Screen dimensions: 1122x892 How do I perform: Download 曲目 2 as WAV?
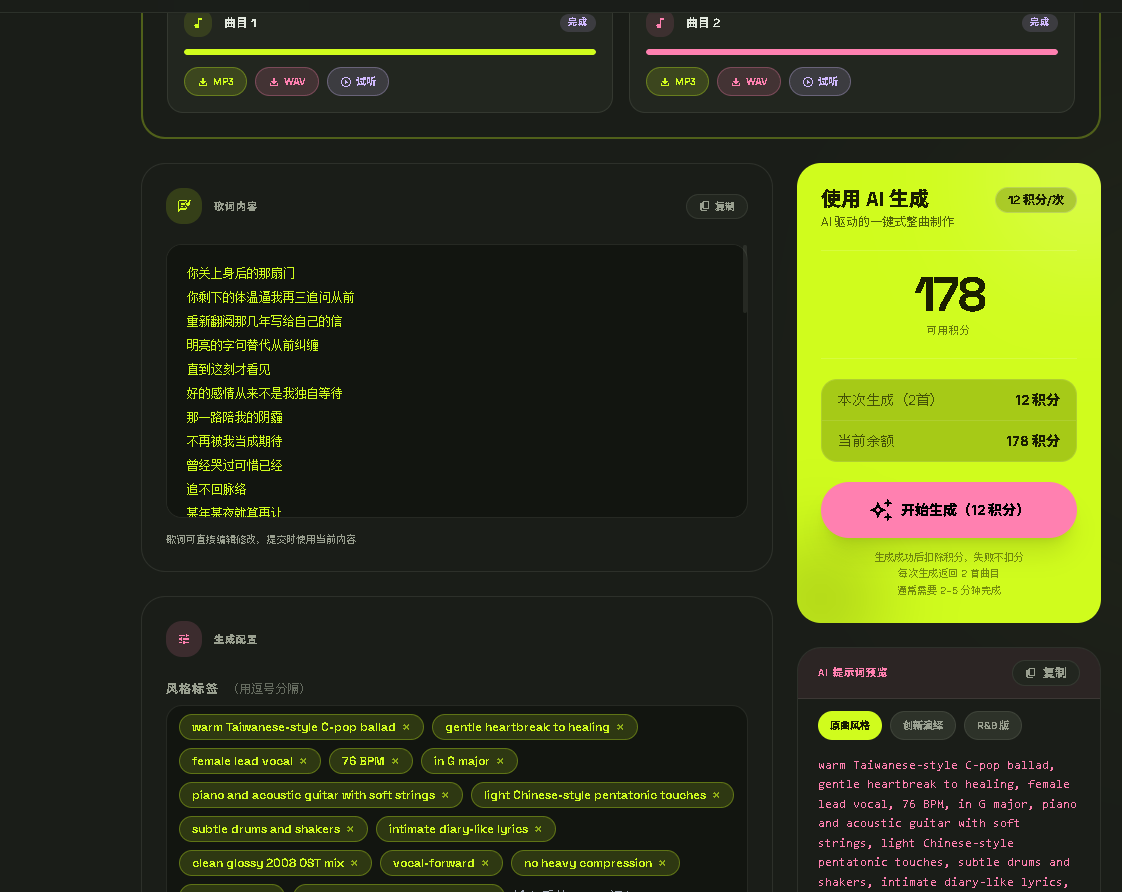pos(748,82)
